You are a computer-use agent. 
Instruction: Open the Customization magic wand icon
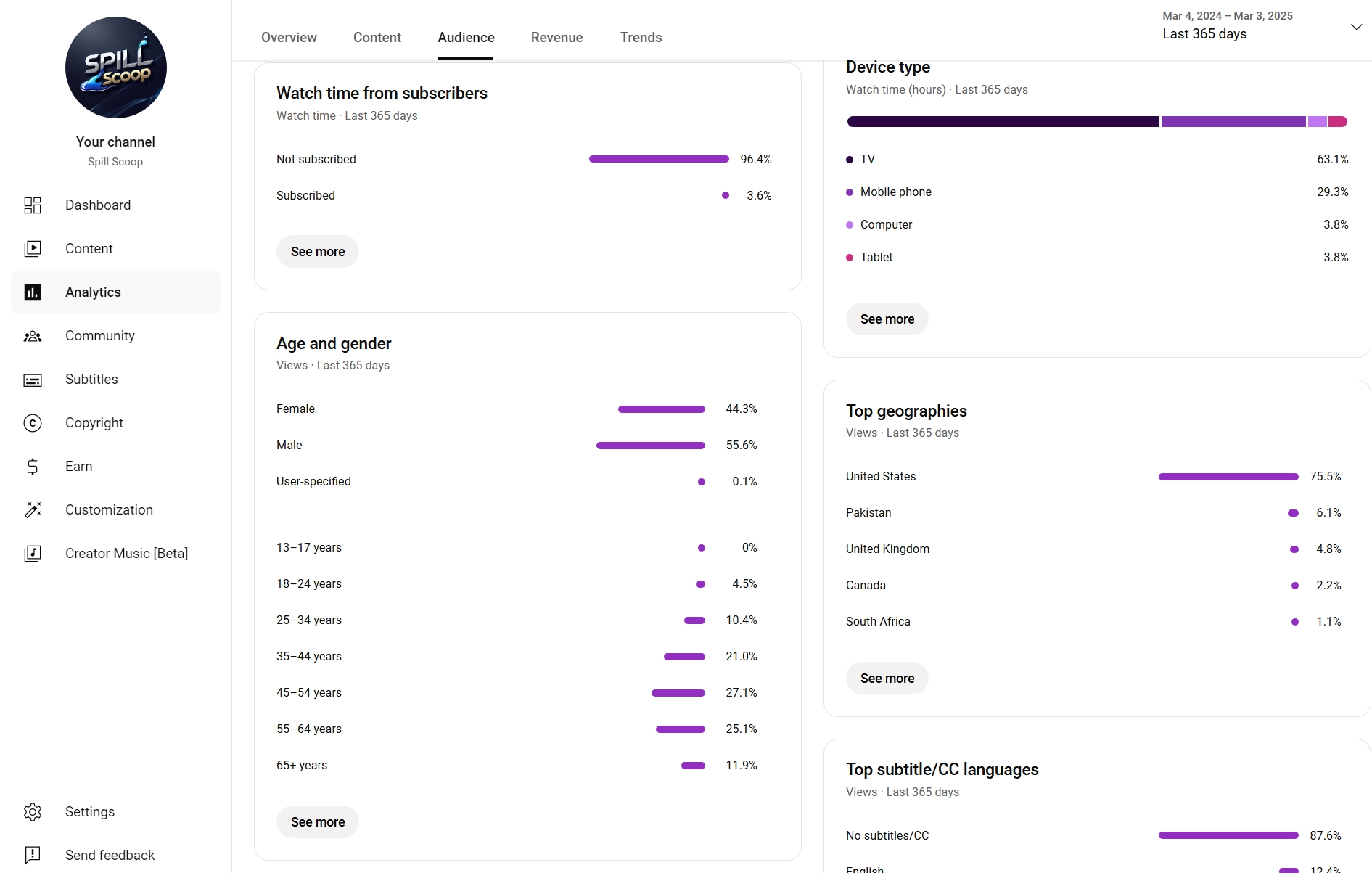coord(33,510)
